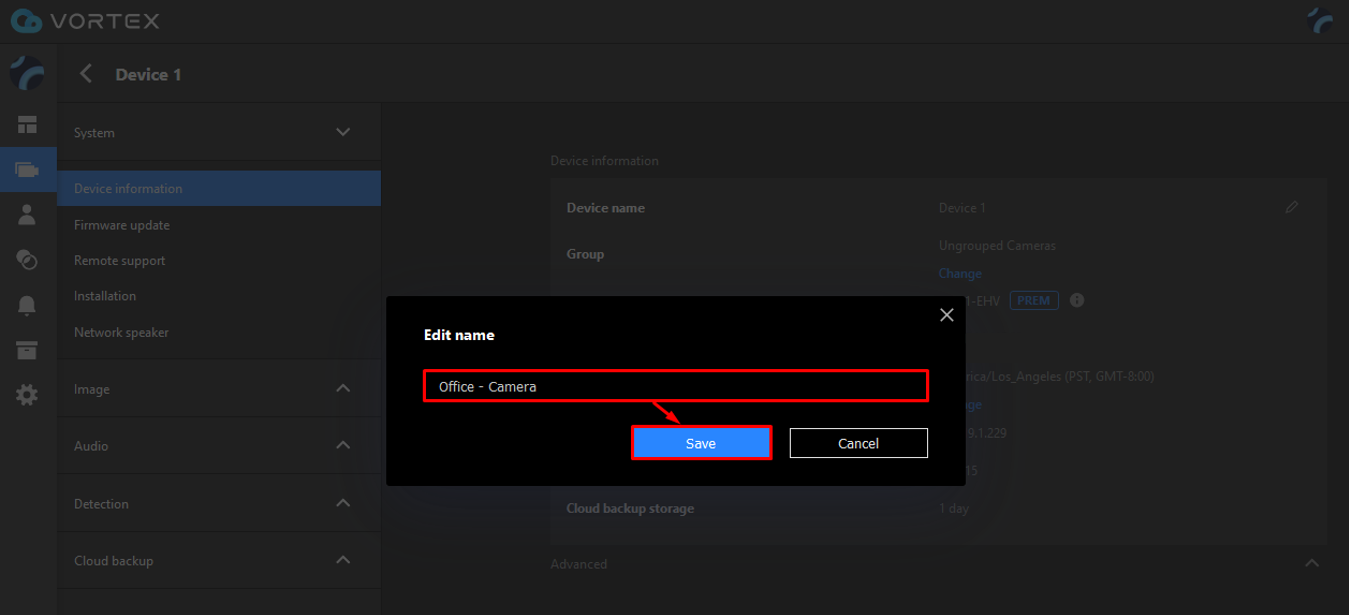Collapse the System section chevron
Viewport: 1349px width, 615px height.
tap(343, 132)
